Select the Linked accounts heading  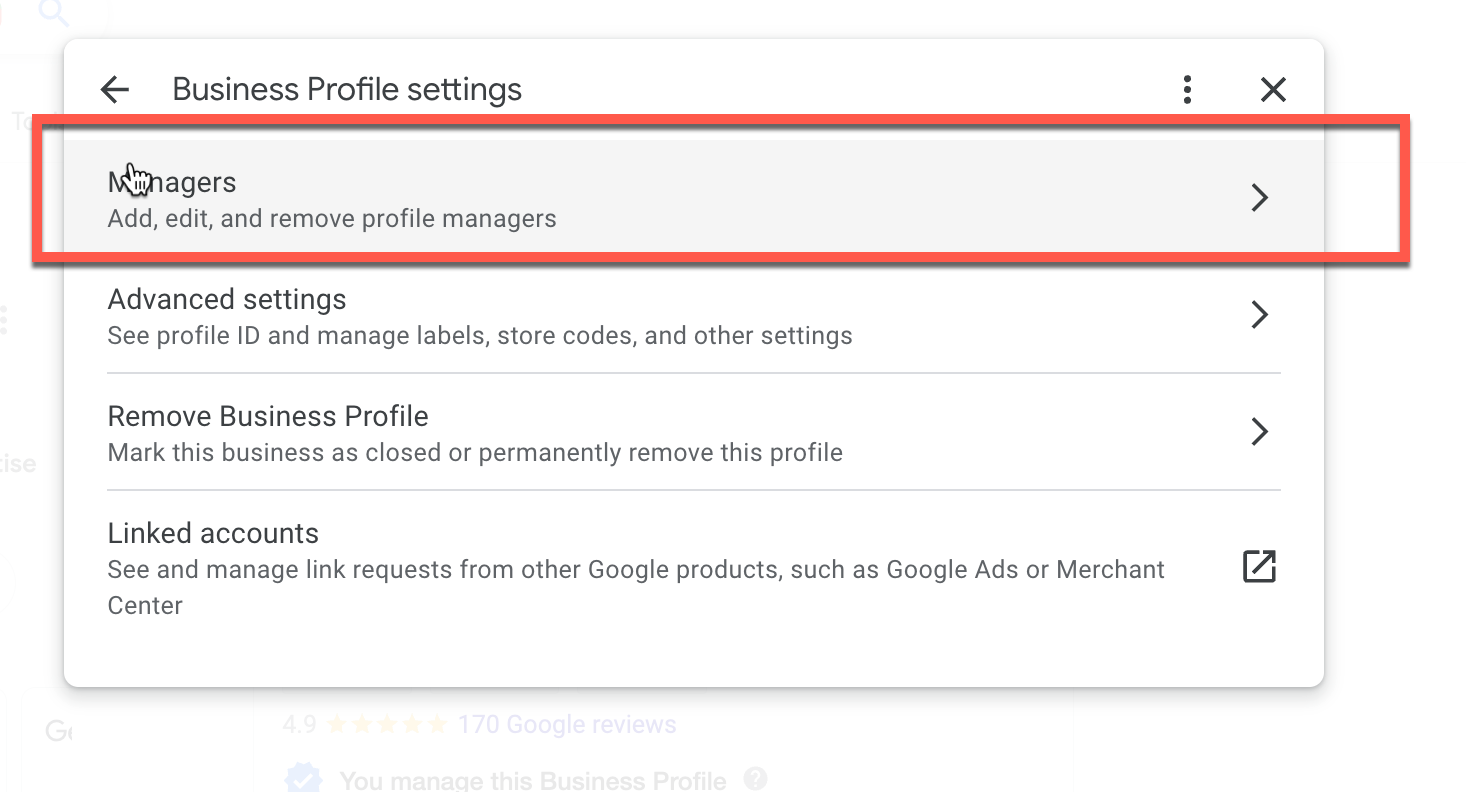213,534
